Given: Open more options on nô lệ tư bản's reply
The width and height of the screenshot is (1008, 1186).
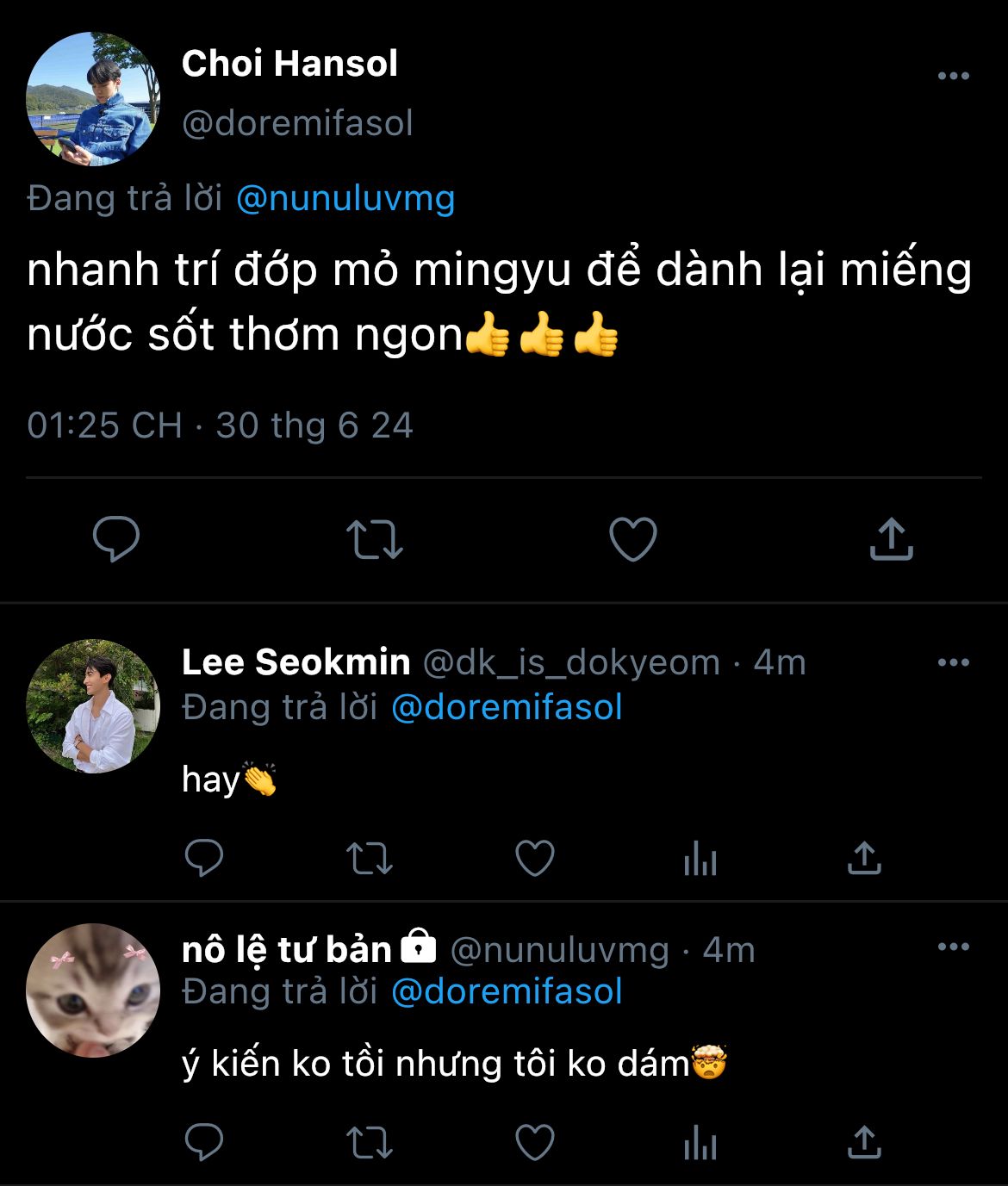Looking at the screenshot, I should pyautogui.click(x=953, y=947).
